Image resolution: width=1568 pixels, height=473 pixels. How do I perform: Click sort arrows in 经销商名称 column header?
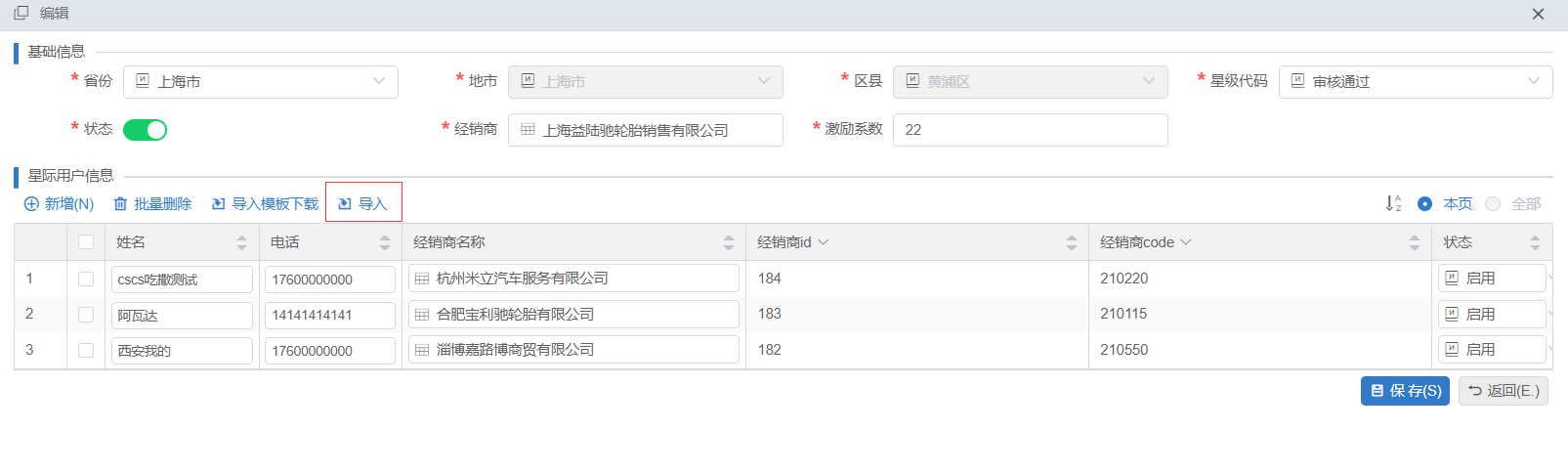(x=728, y=242)
